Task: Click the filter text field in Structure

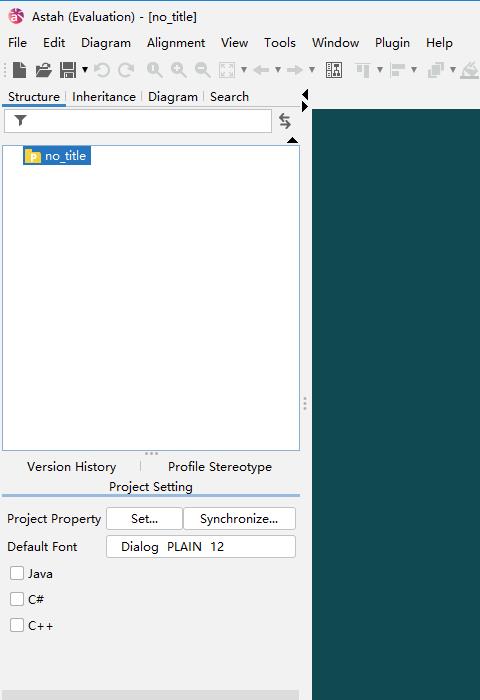Action: 138,121
